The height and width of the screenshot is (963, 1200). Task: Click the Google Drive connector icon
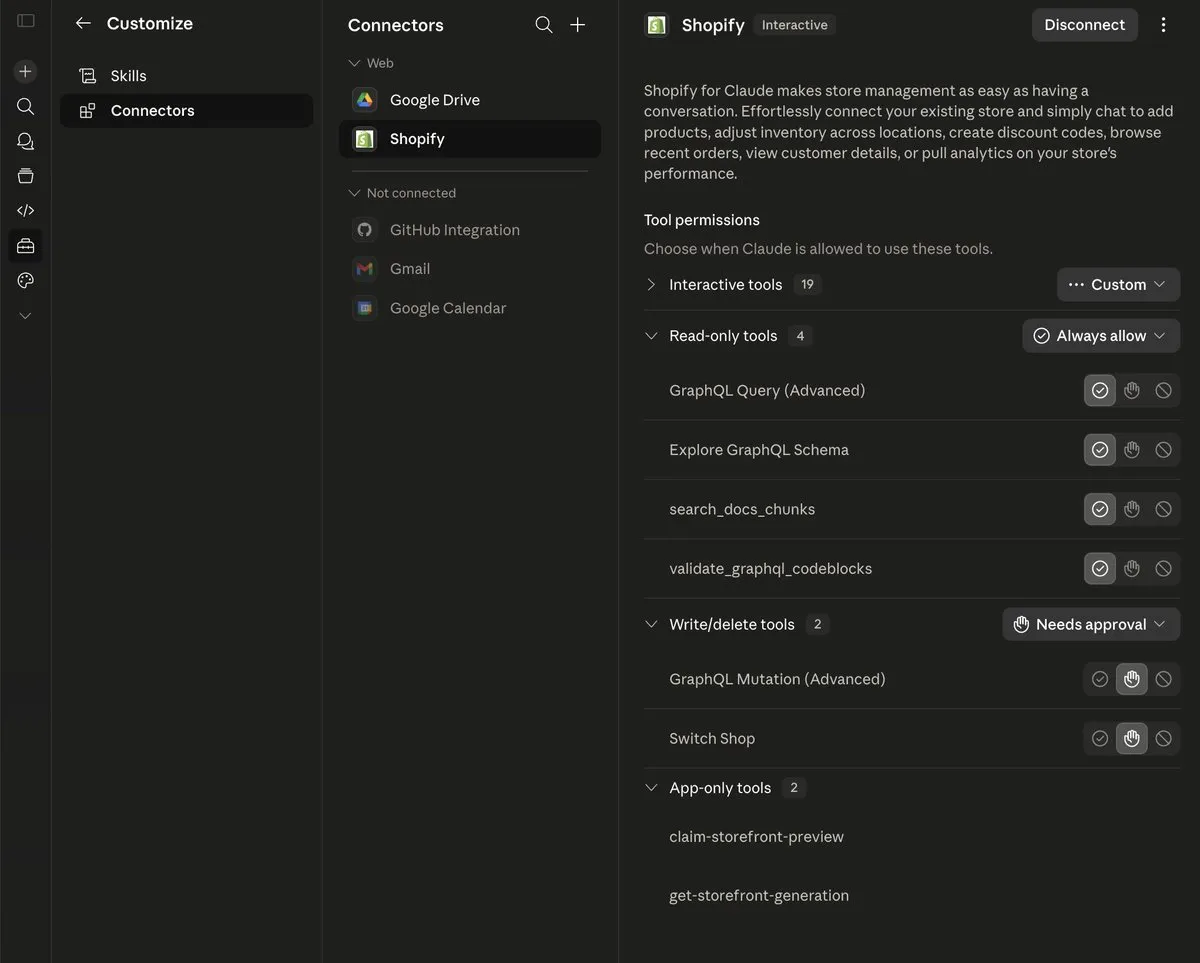365,100
